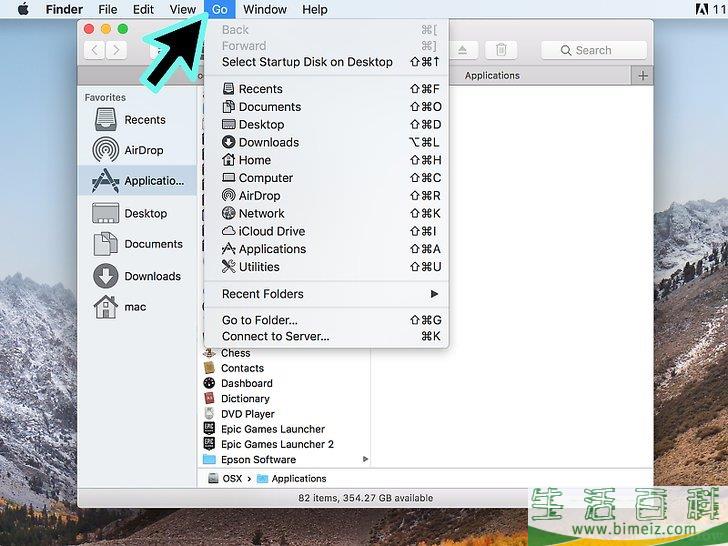Add a new tab with plus button

(642, 75)
